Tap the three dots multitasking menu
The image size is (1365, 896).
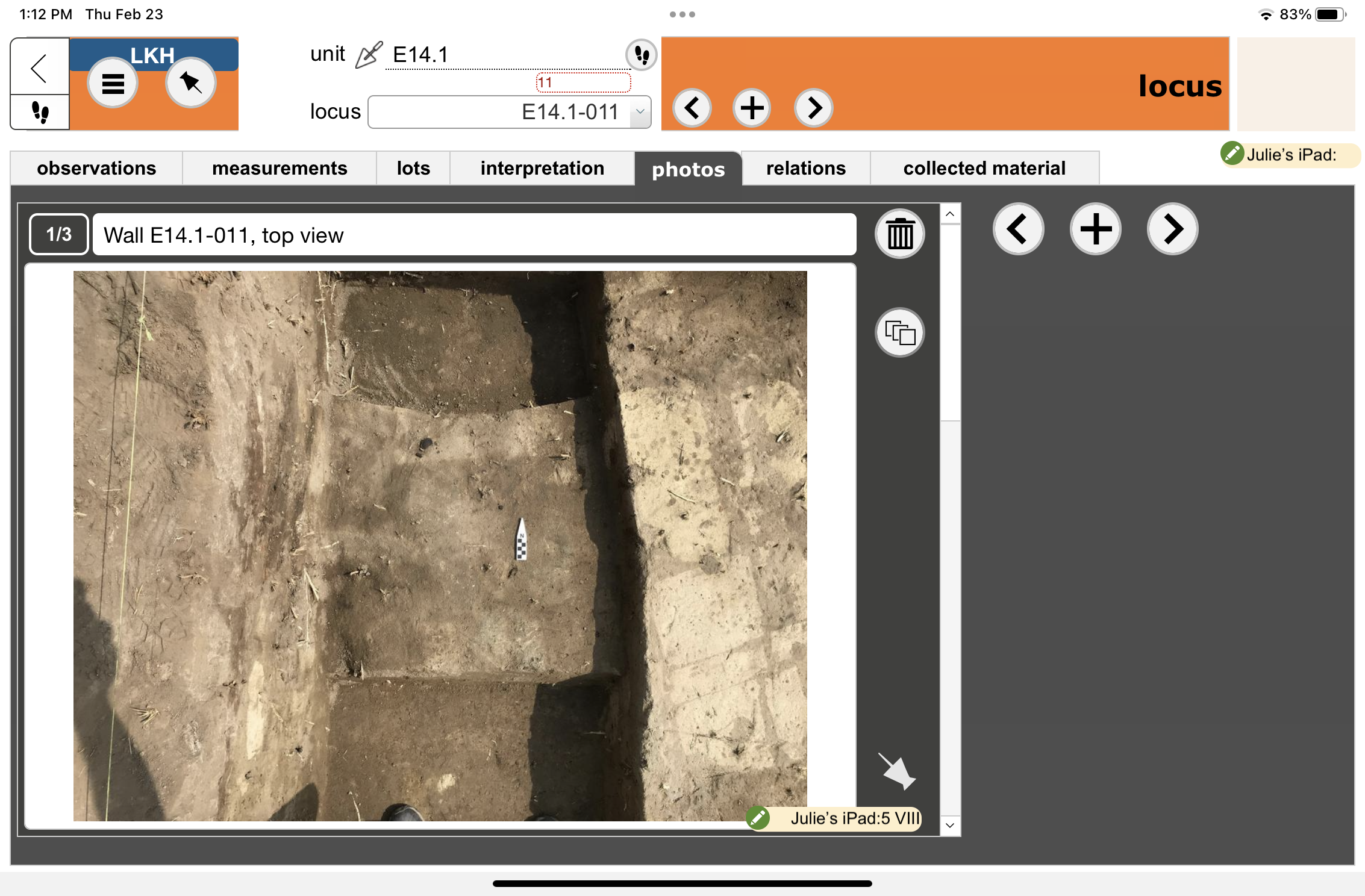682,14
